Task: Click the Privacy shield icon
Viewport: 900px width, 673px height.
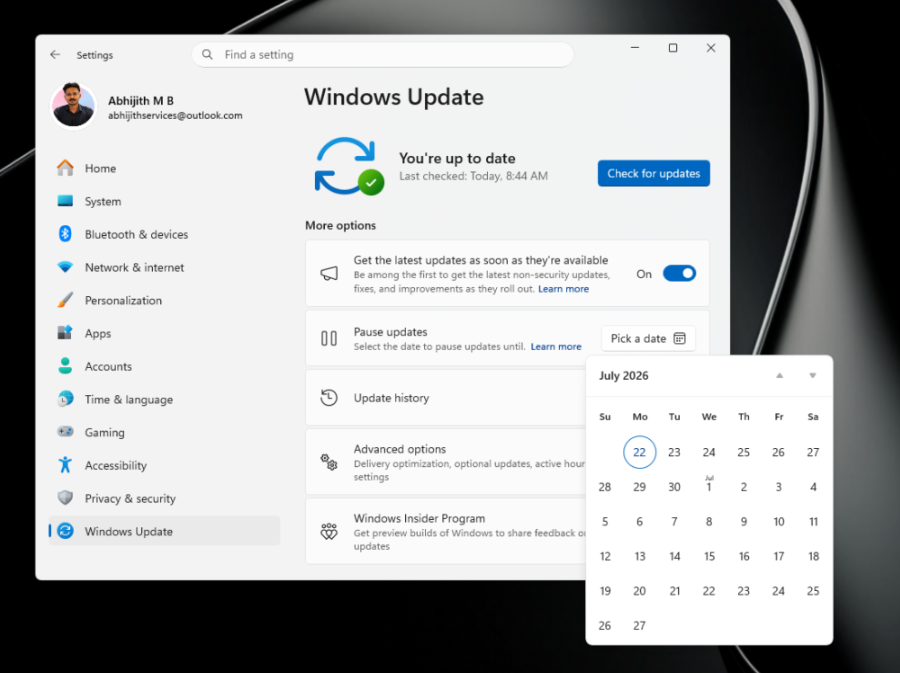Action: click(65, 497)
